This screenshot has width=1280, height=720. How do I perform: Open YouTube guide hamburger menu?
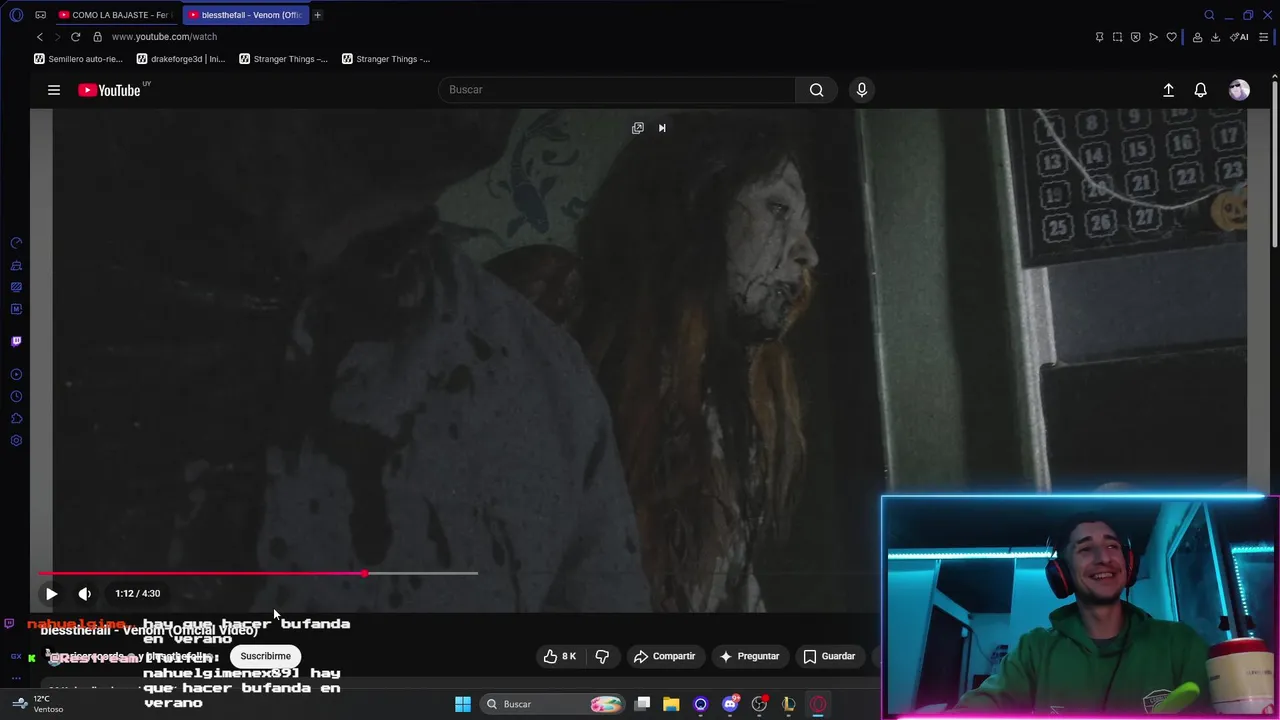click(x=54, y=90)
